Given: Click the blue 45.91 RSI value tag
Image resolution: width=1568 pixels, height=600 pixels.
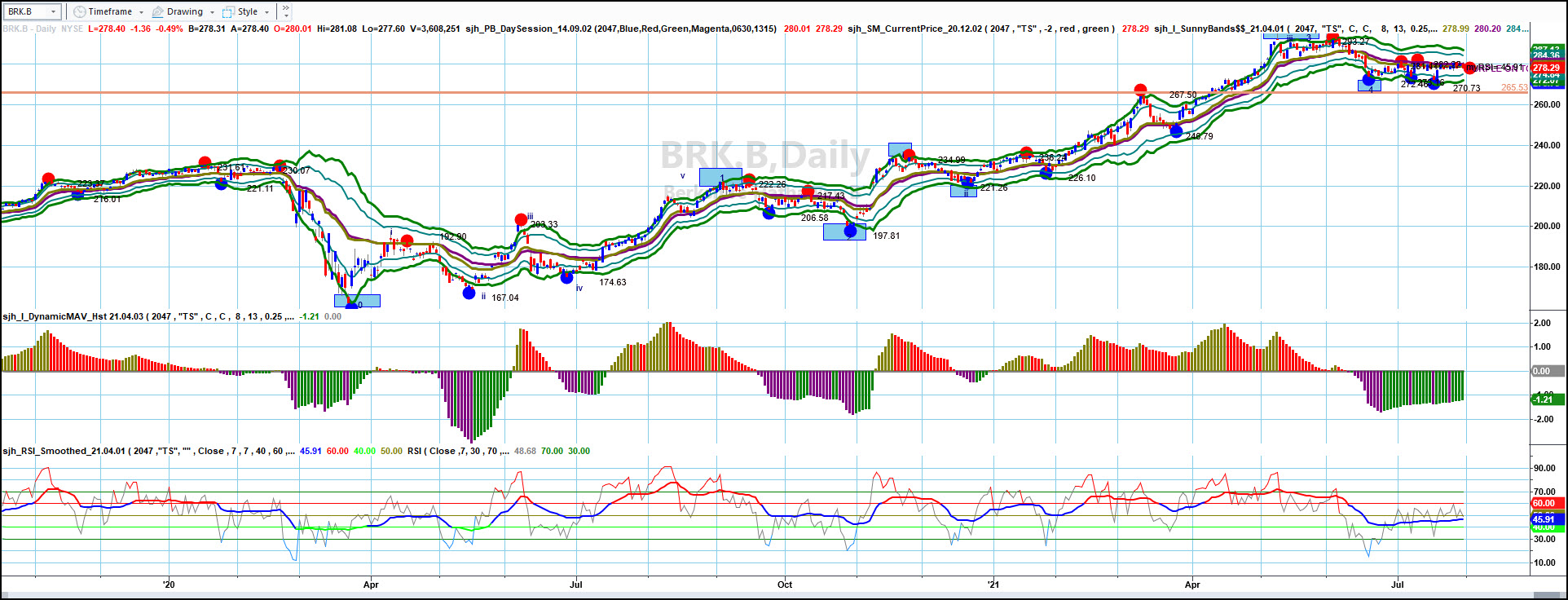Looking at the screenshot, I should pos(1546,519).
